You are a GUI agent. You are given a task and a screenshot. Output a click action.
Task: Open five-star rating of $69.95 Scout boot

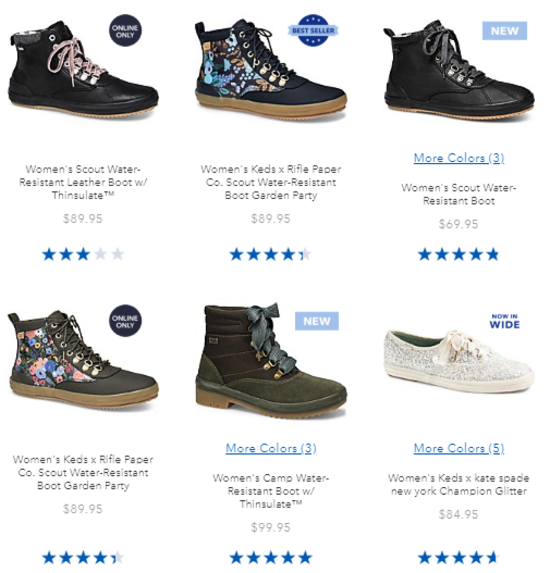[x=458, y=254]
